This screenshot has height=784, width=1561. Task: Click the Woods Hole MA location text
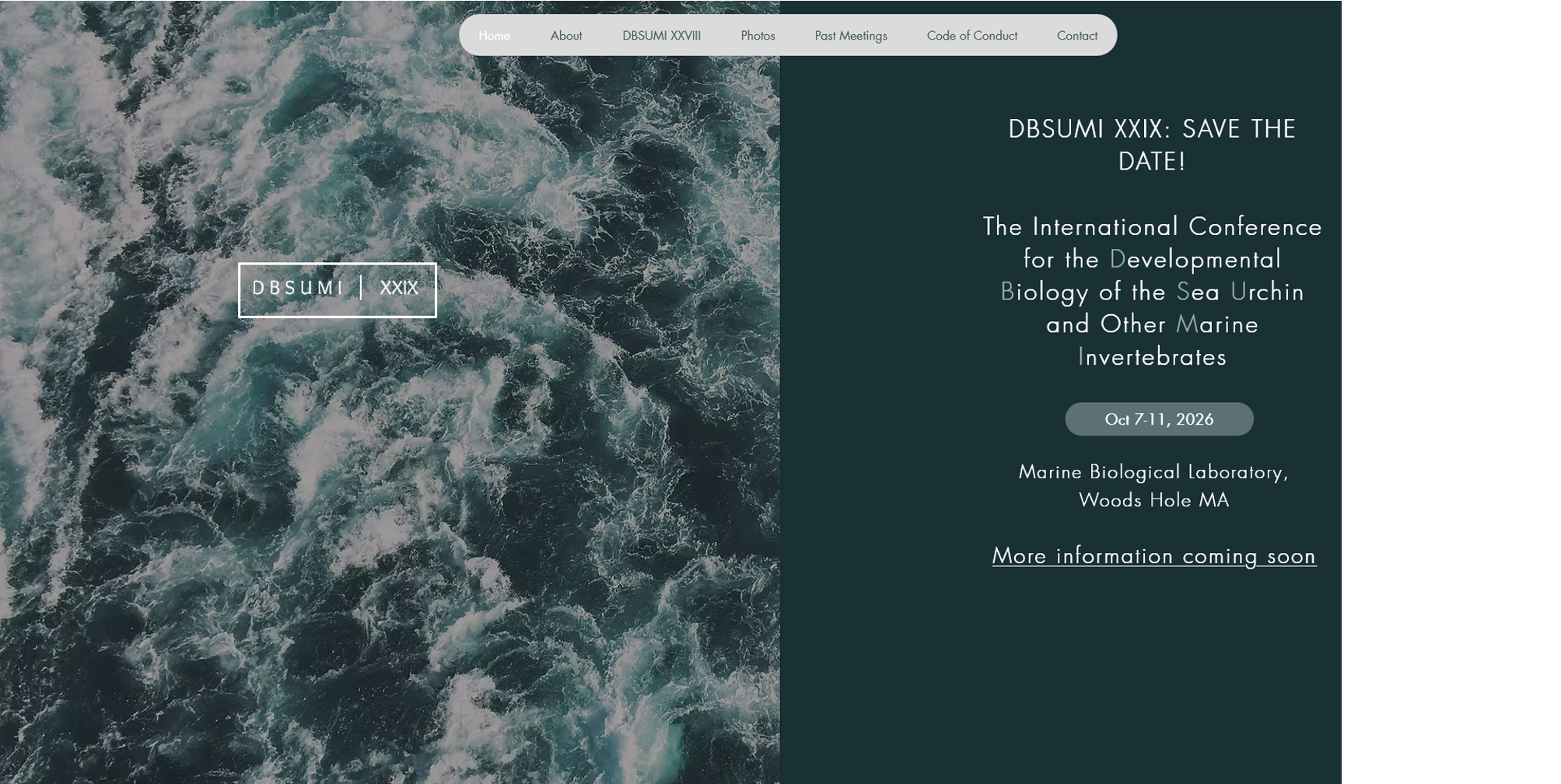(x=1153, y=500)
